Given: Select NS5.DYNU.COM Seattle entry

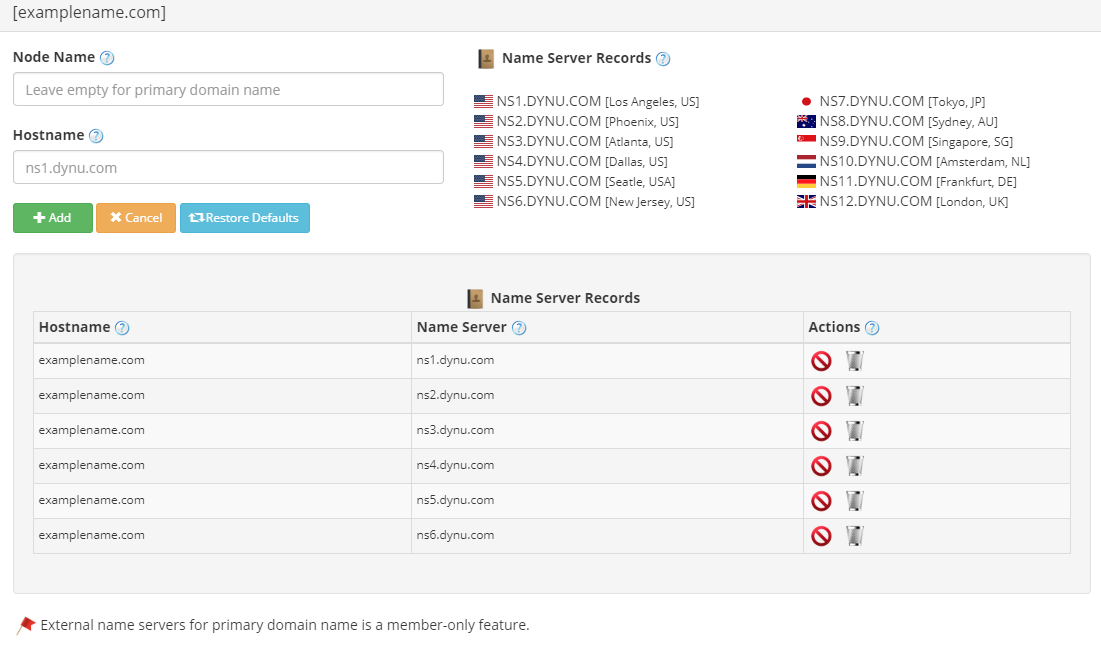Looking at the screenshot, I should coord(574,181).
